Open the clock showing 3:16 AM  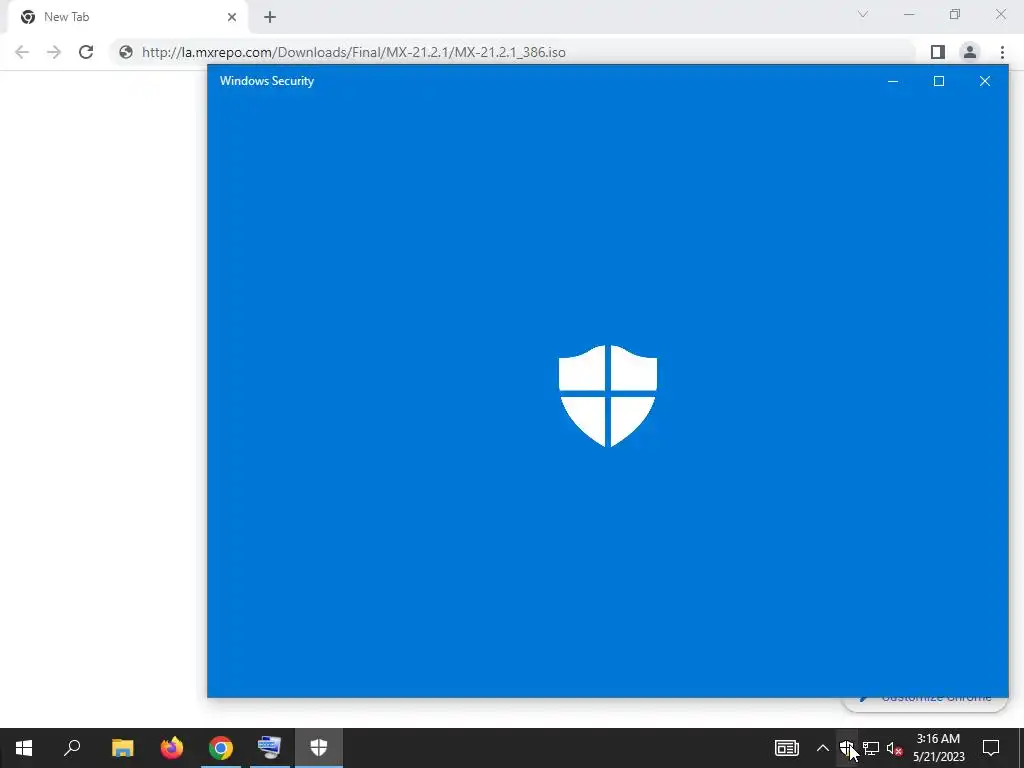point(938,748)
